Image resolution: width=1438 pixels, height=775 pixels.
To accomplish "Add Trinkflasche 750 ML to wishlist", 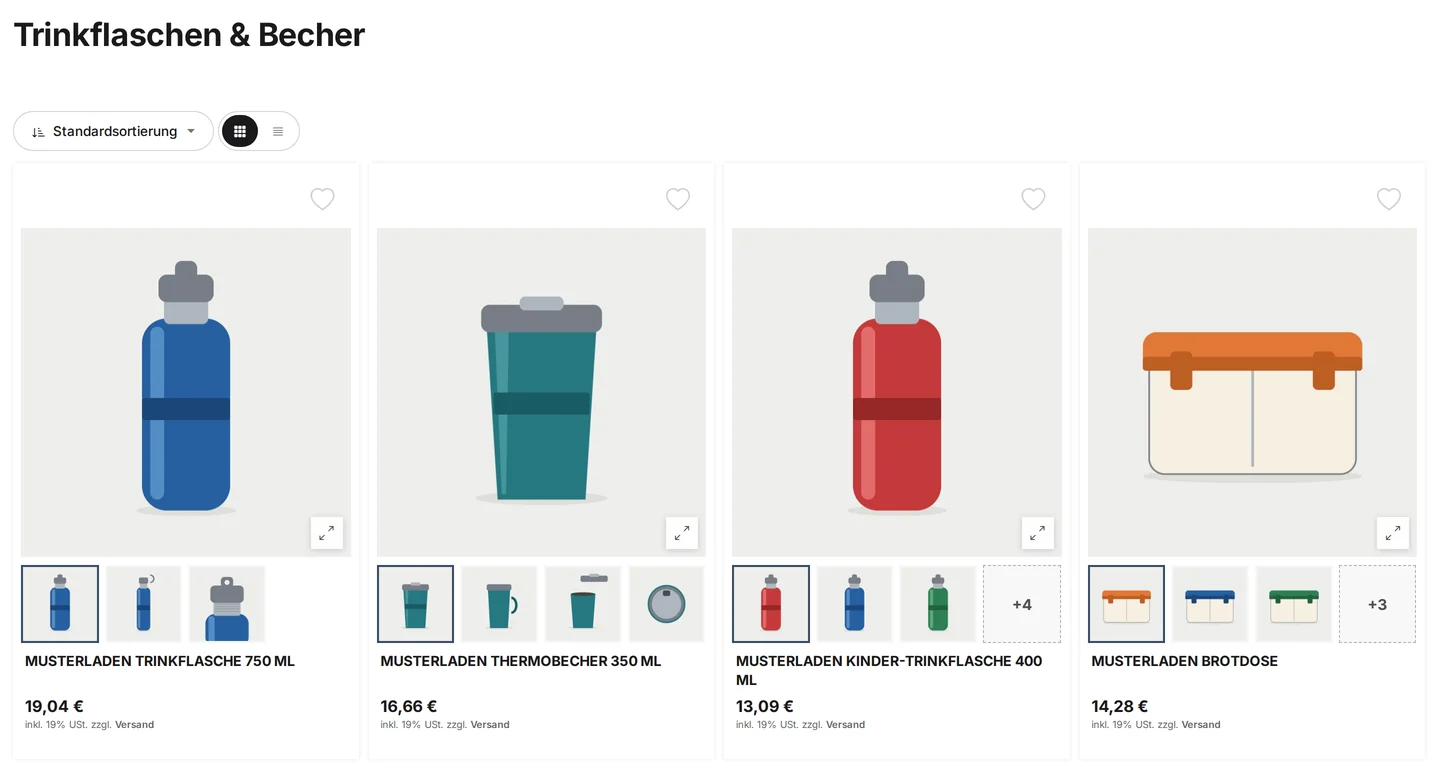I will coord(322,199).
